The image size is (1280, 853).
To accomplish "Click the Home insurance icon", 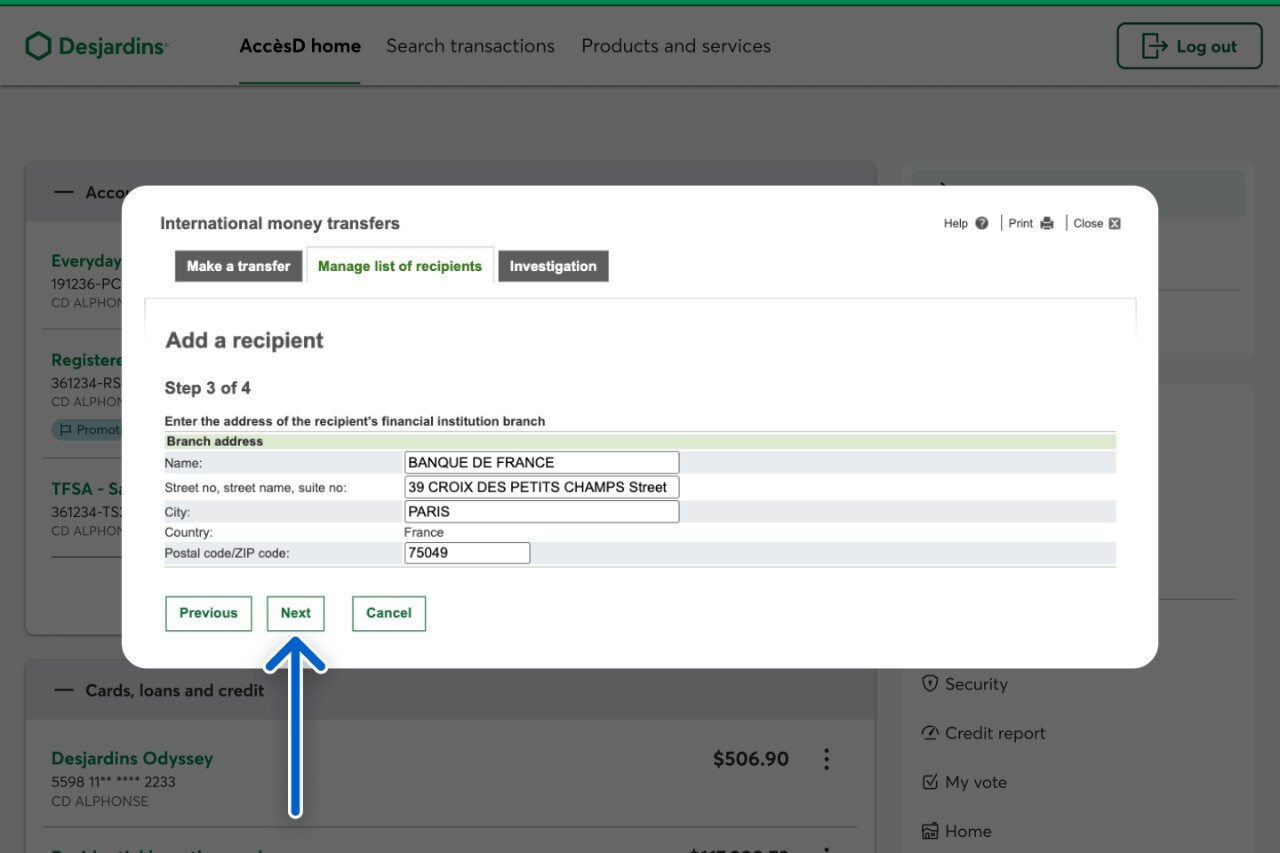I will pos(930,831).
